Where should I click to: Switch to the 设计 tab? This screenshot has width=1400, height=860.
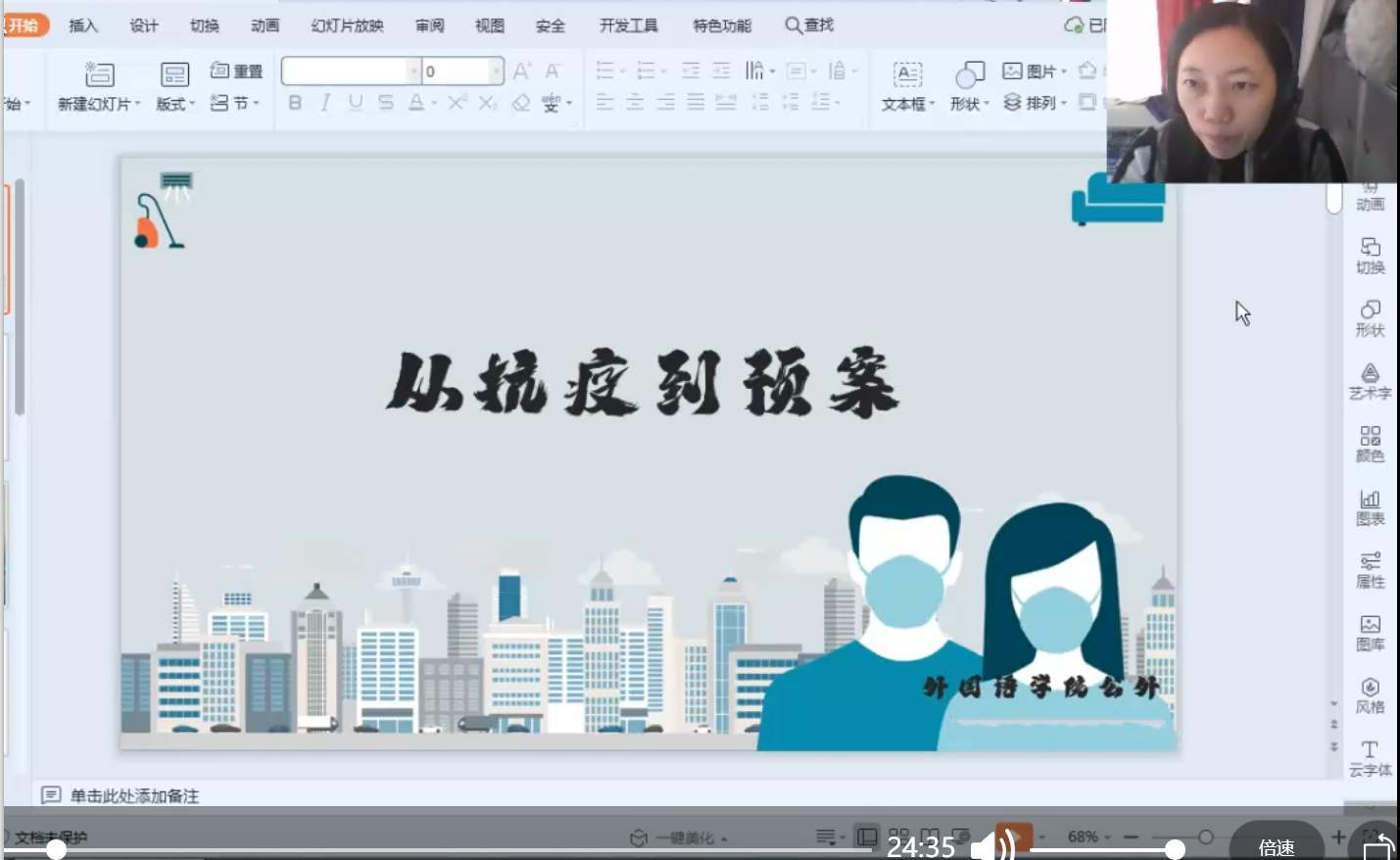tap(144, 25)
